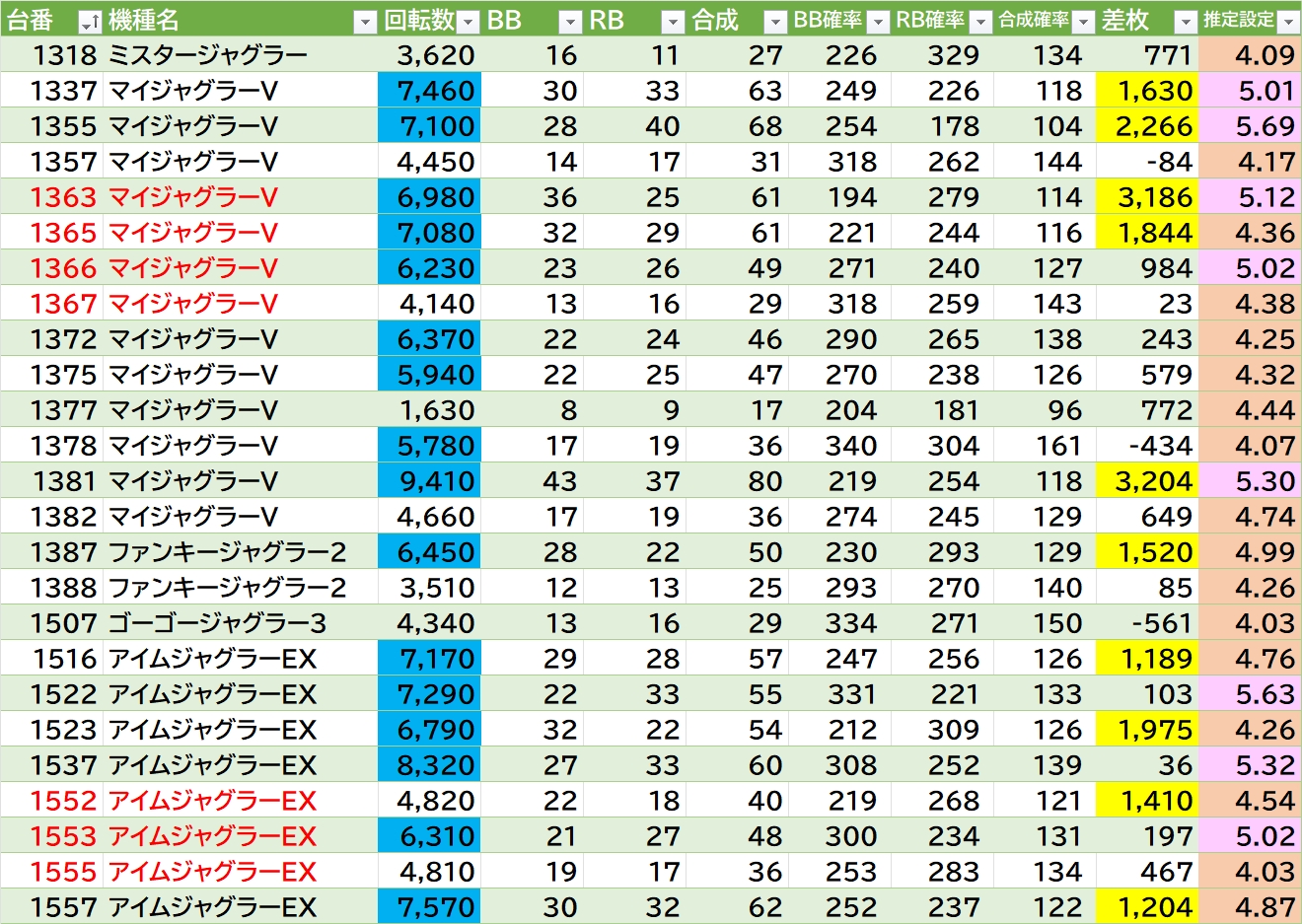
Task: Select the blue 7,460 rotation cell
Action: coord(430,91)
